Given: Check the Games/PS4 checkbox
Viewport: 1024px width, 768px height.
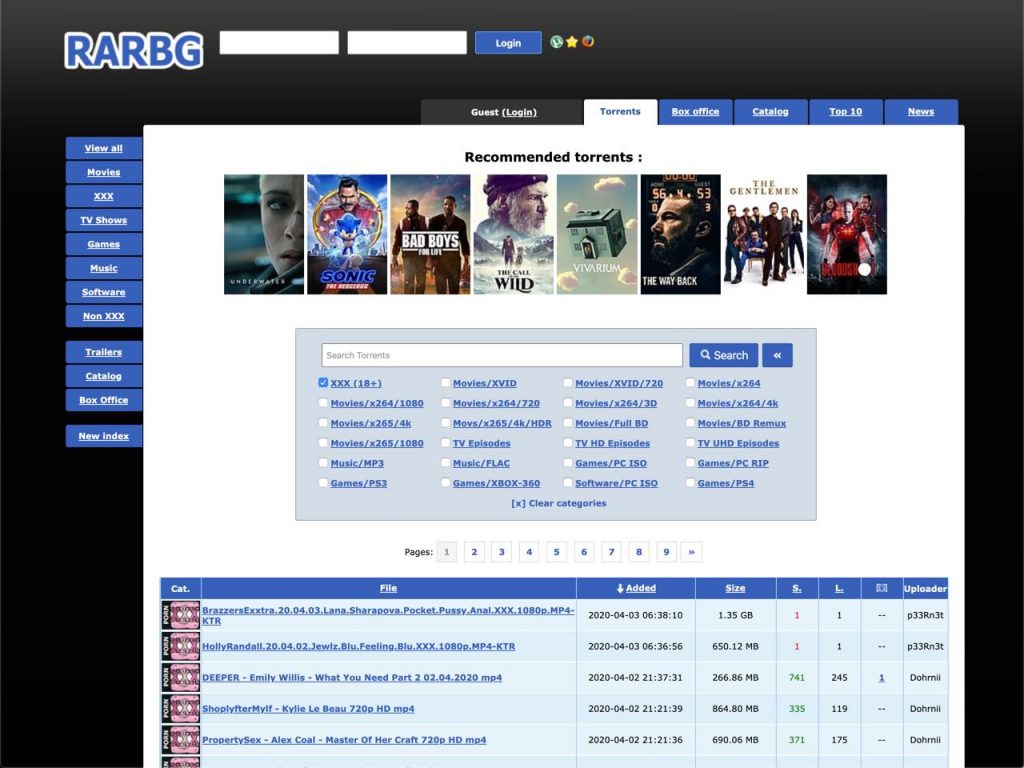Looking at the screenshot, I should coord(690,483).
